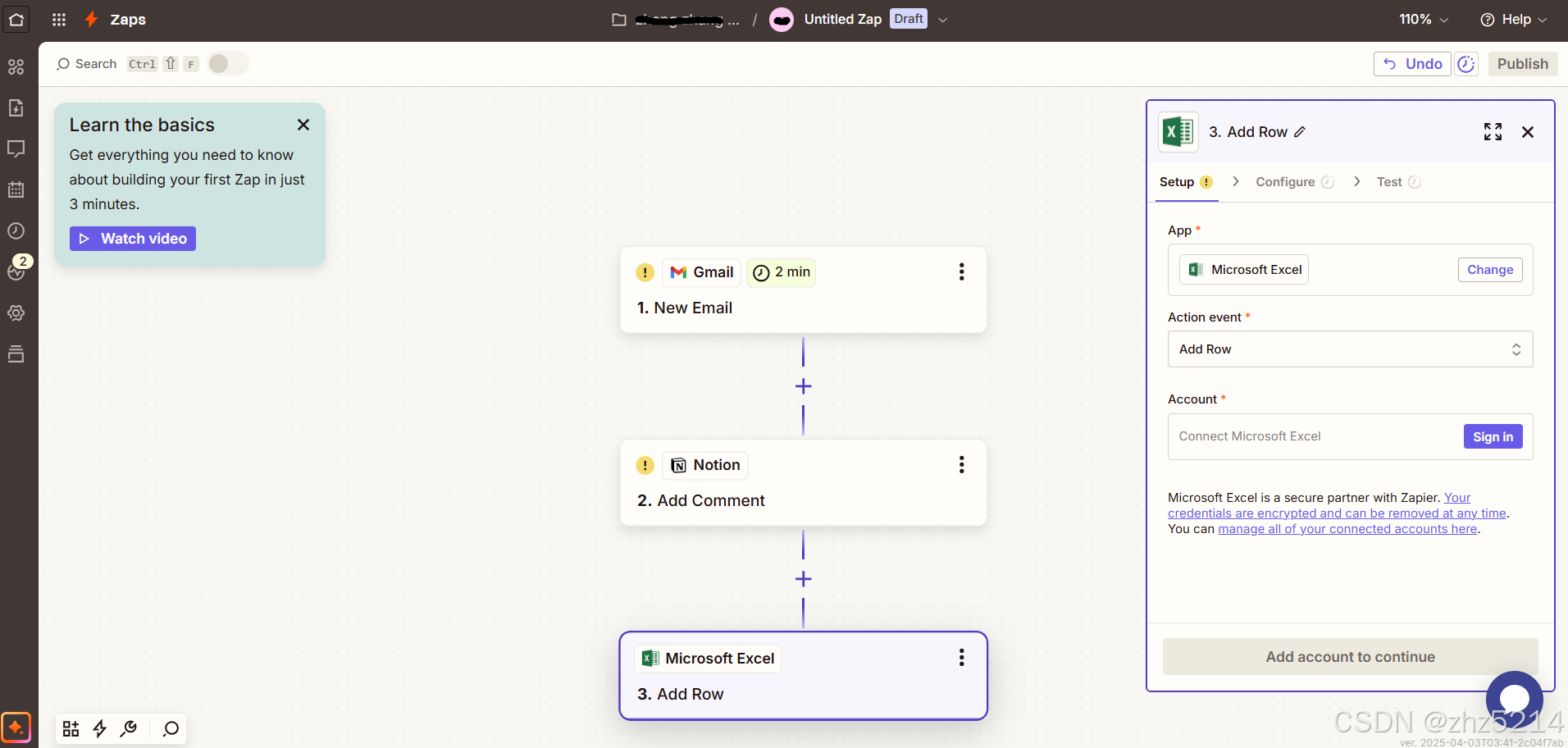Viewport: 1568px width, 748px height.
Task: Click the wrench tools canvas toolbar icon
Action: tap(129, 728)
